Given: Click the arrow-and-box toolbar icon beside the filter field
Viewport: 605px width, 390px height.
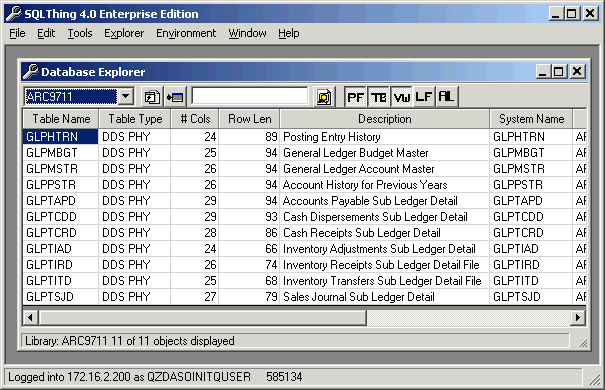Looking at the screenshot, I should pos(175,96).
